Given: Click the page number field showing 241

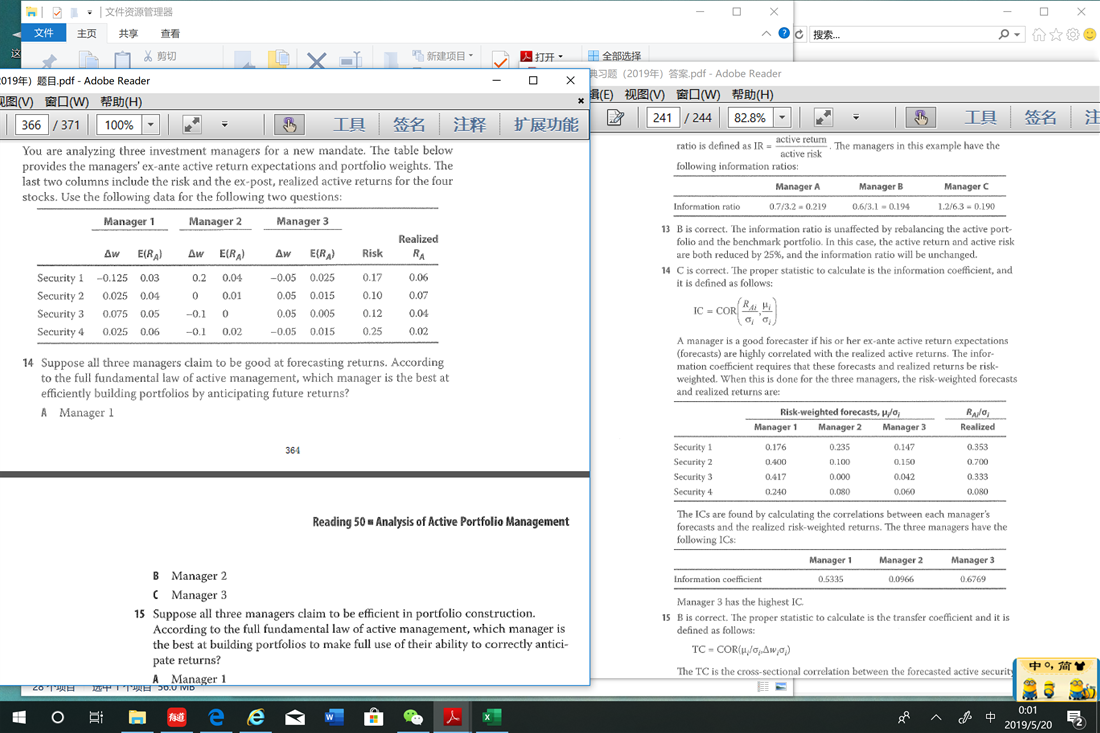Looking at the screenshot, I should click(x=662, y=118).
